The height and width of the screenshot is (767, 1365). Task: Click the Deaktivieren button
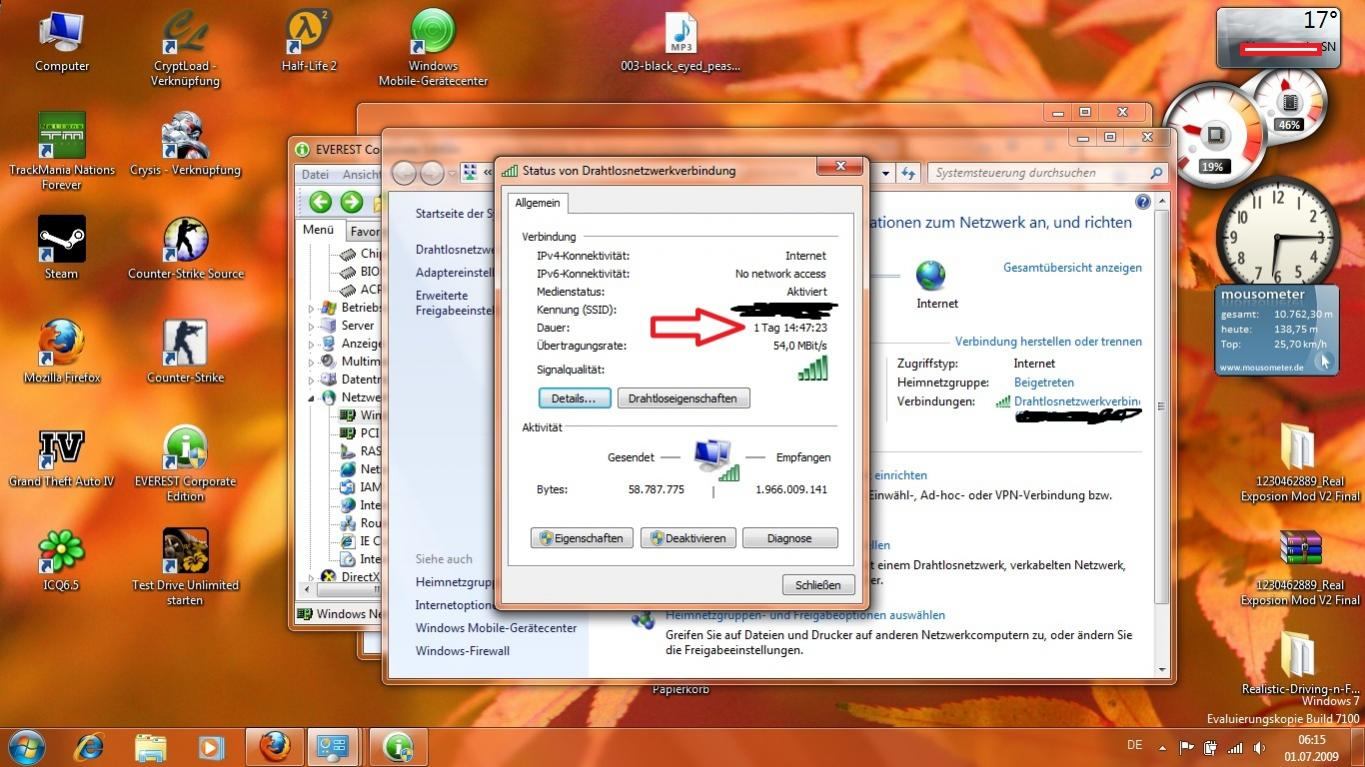(688, 538)
